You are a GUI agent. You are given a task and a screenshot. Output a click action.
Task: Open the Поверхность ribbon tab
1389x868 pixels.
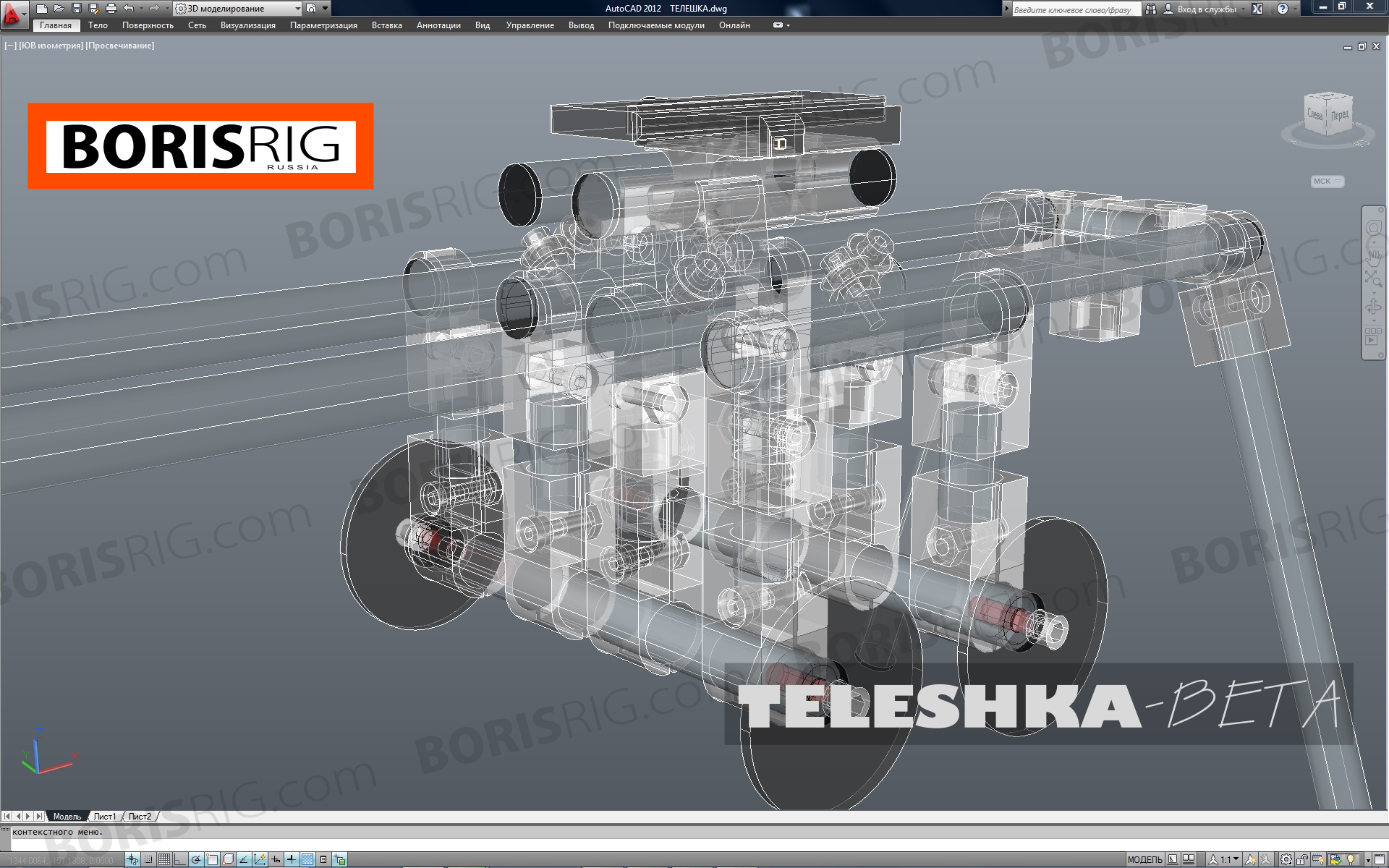[x=148, y=25]
